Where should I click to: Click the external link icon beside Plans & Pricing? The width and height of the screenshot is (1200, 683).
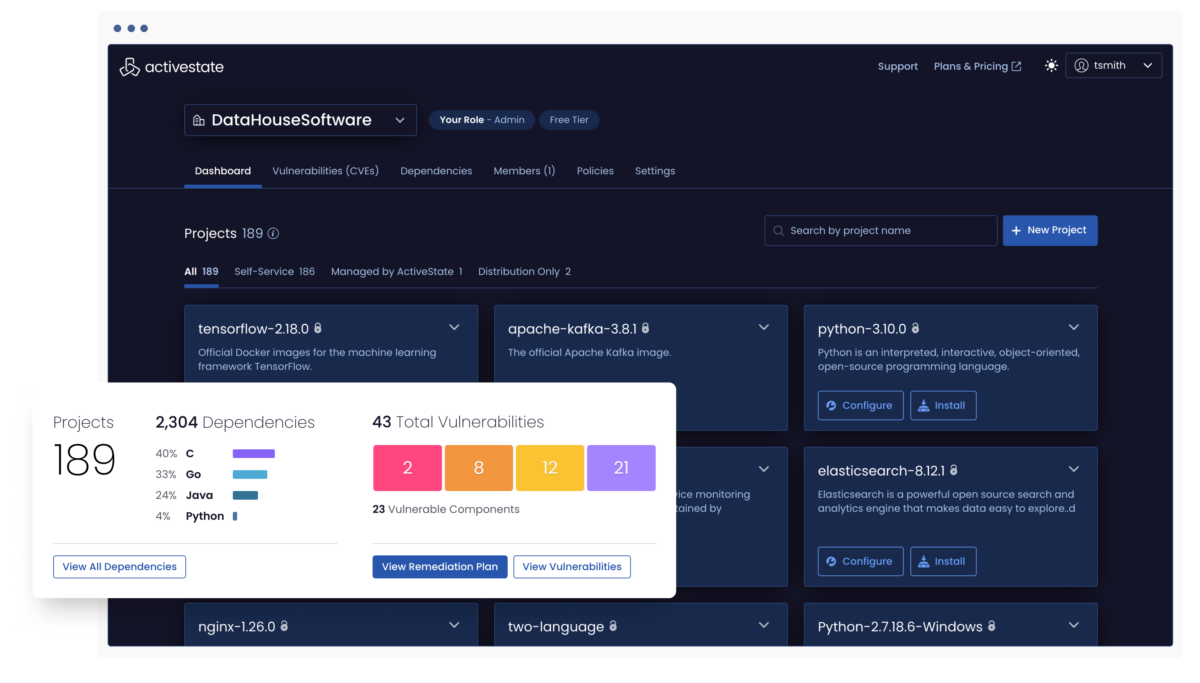[1018, 66]
